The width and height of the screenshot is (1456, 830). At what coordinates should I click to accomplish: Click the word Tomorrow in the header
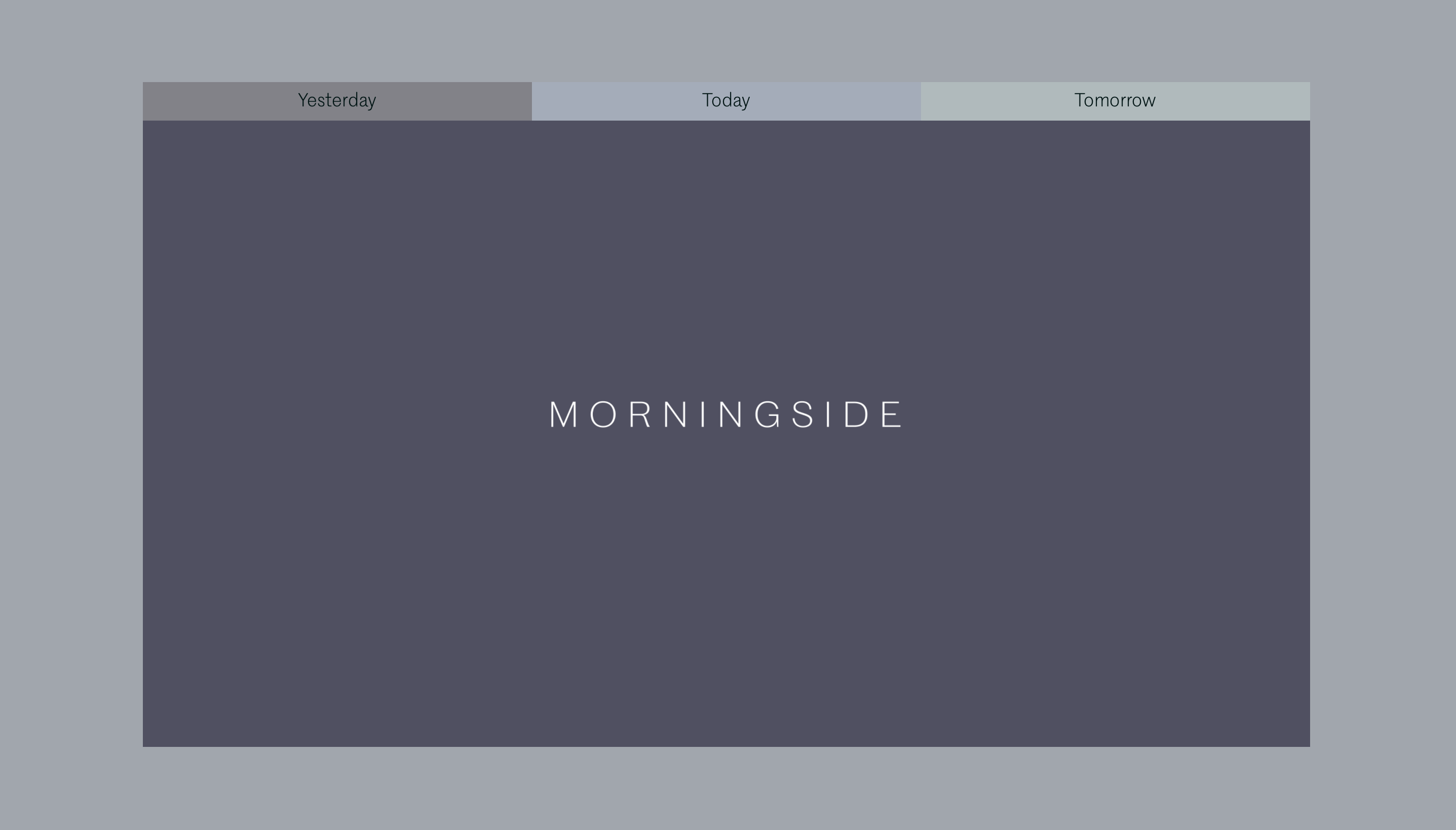1115,100
